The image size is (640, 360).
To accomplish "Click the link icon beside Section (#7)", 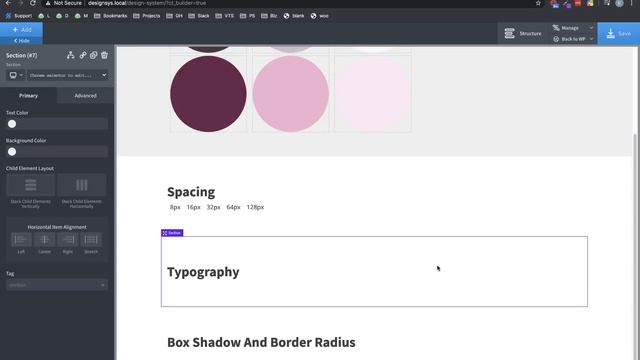I will pyautogui.click(x=83, y=55).
